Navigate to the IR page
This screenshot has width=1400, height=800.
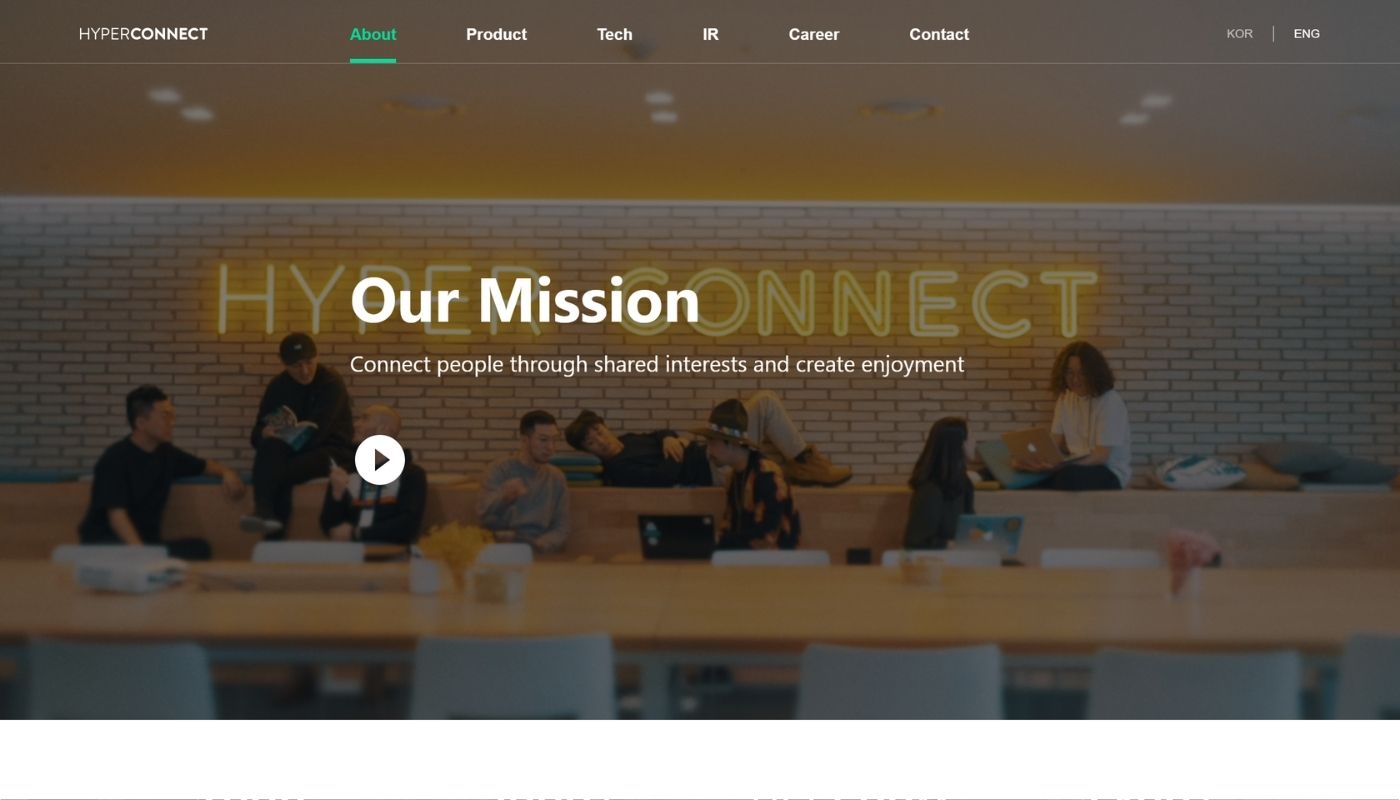click(x=711, y=34)
